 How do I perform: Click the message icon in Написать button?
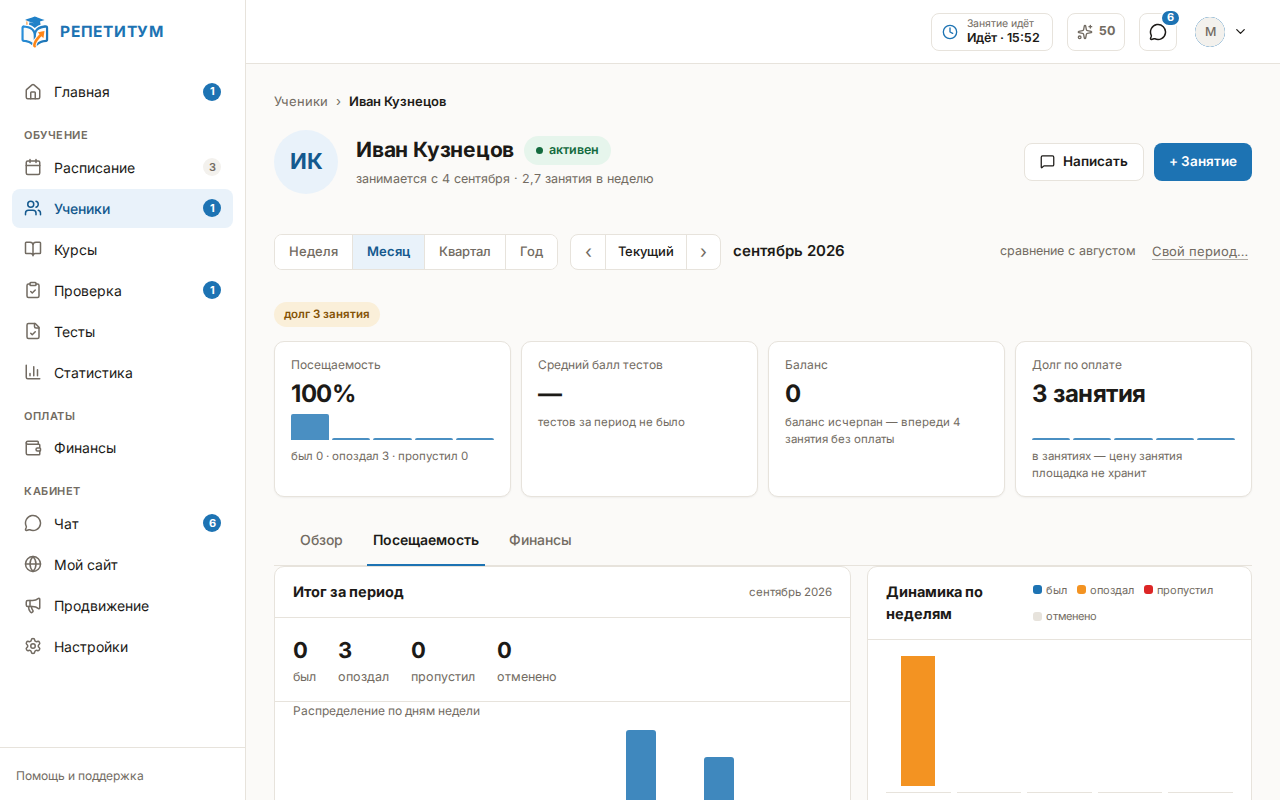(x=1048, y=162)
